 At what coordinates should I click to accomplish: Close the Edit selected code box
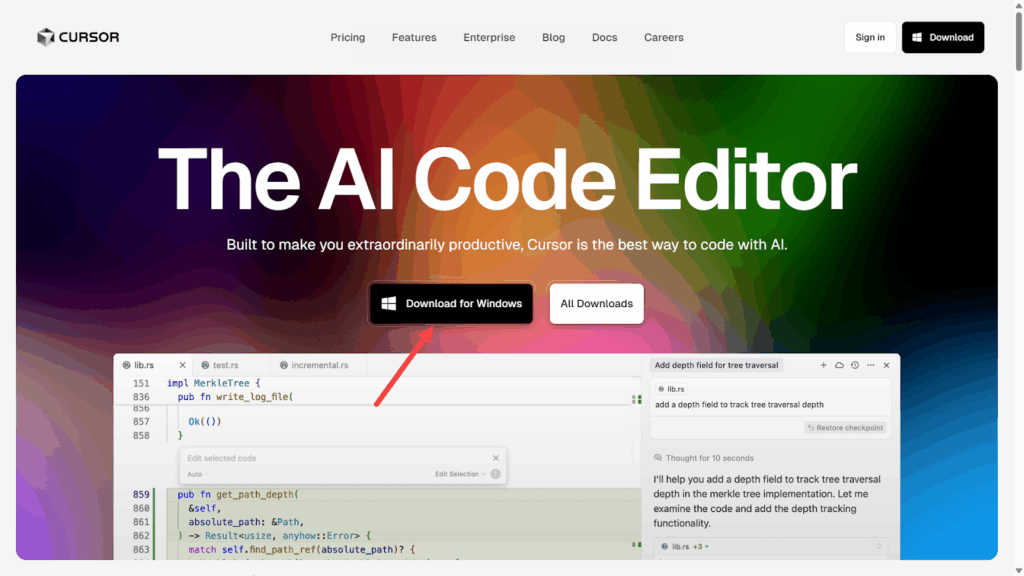coord(496,458)
